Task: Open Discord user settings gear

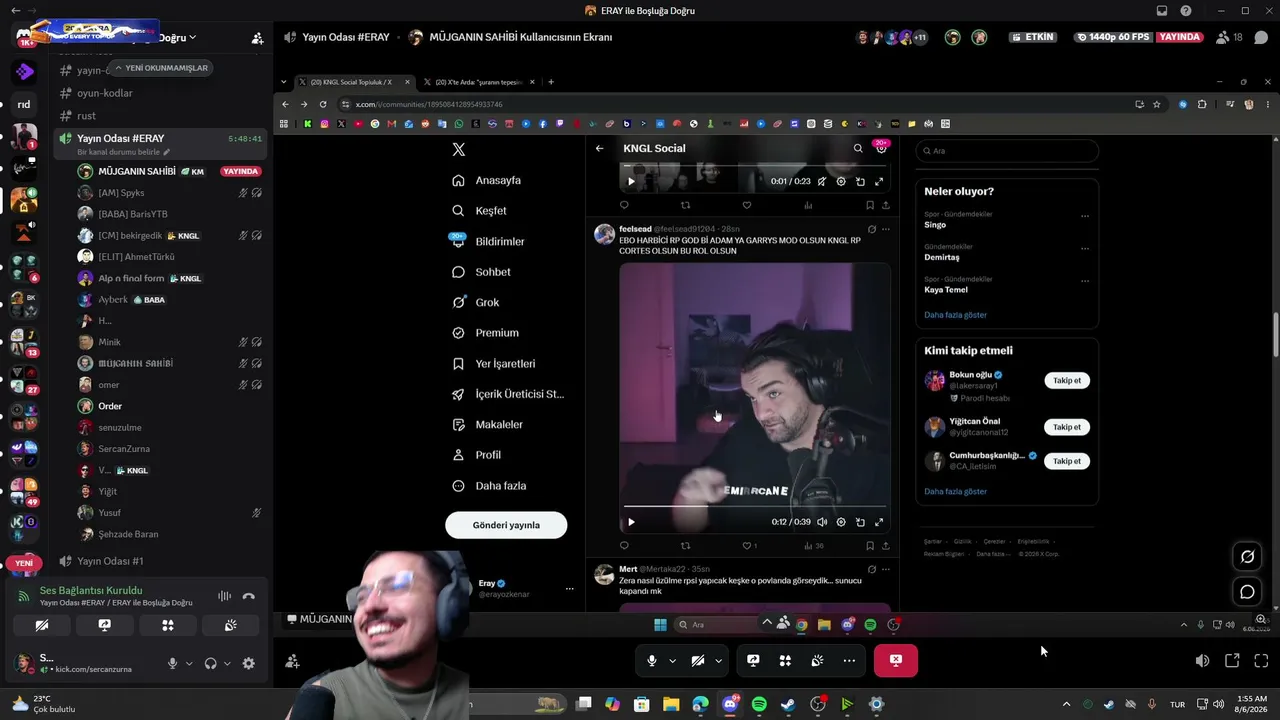Action: pyautogui.click(x=249, y=663)
